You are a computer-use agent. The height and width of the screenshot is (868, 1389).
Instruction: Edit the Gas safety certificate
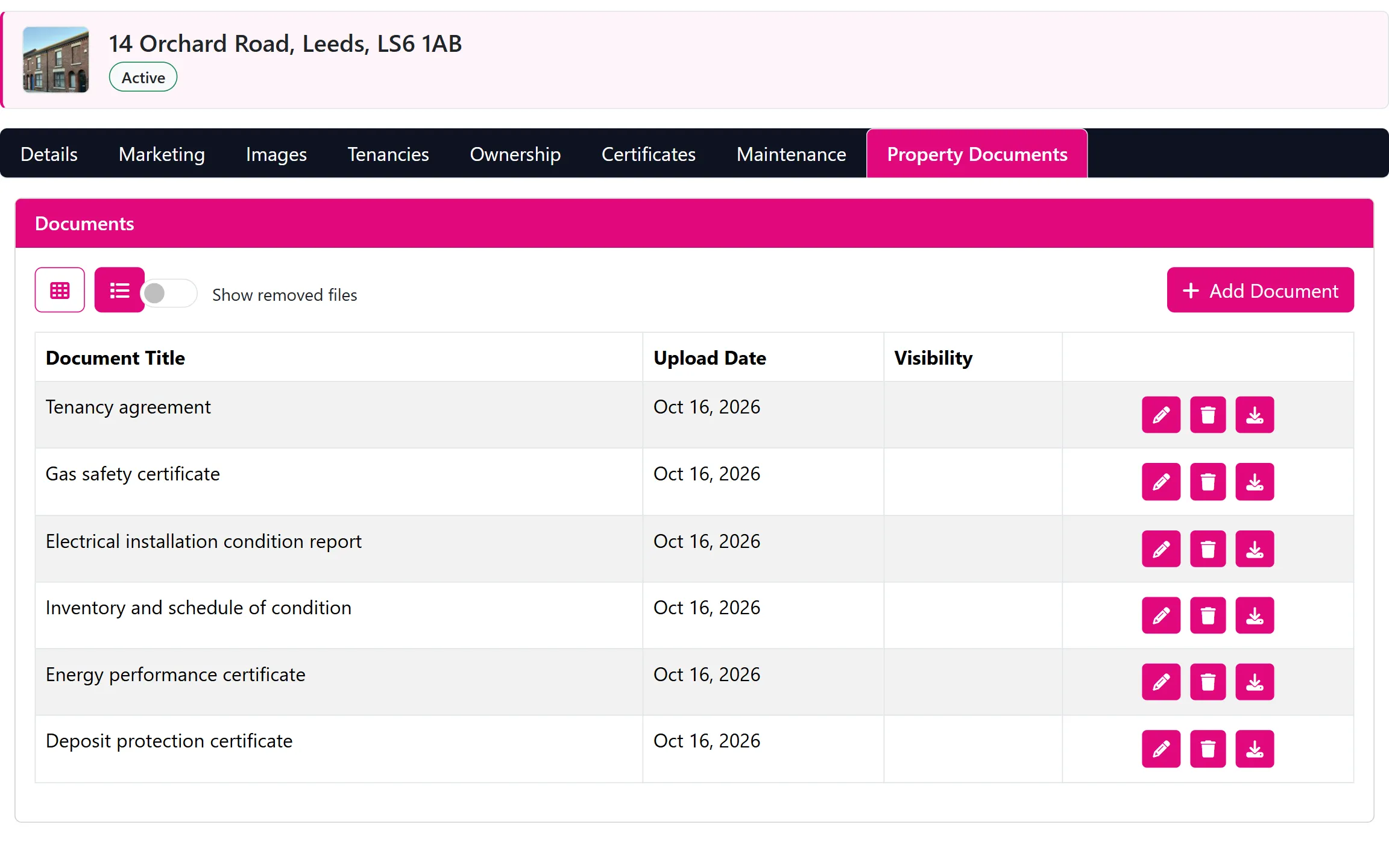pyautogui.click(x=1161, y=482)
